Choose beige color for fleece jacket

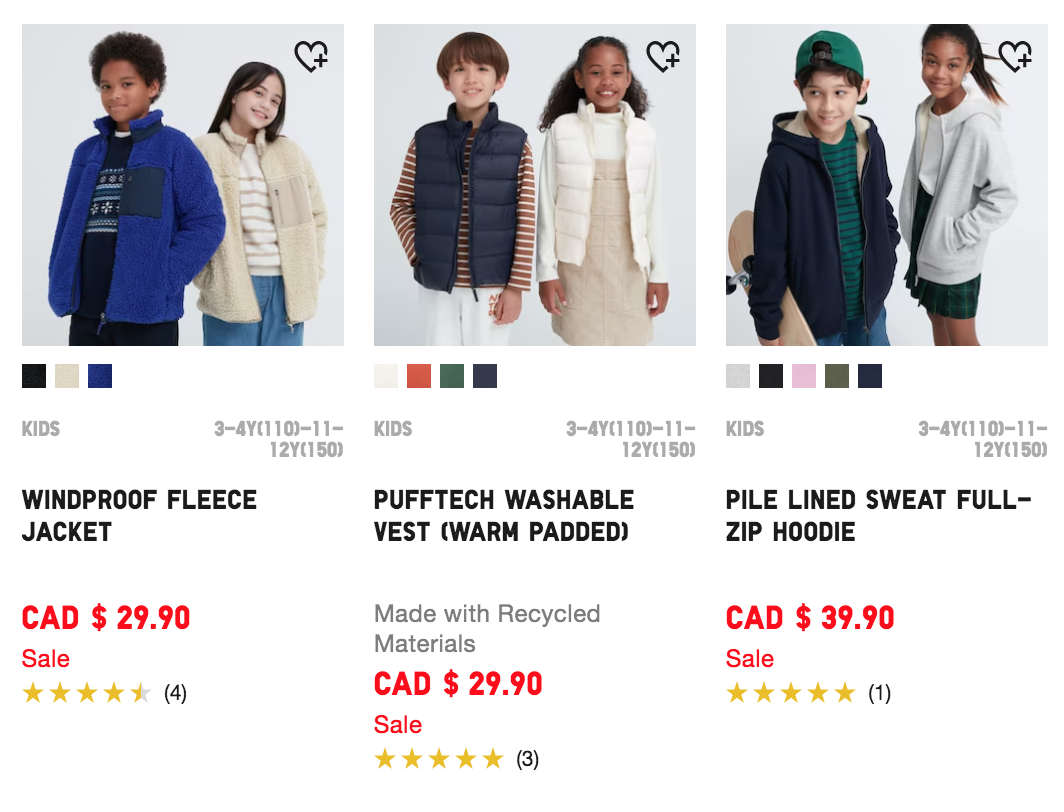tap(67, 376)
